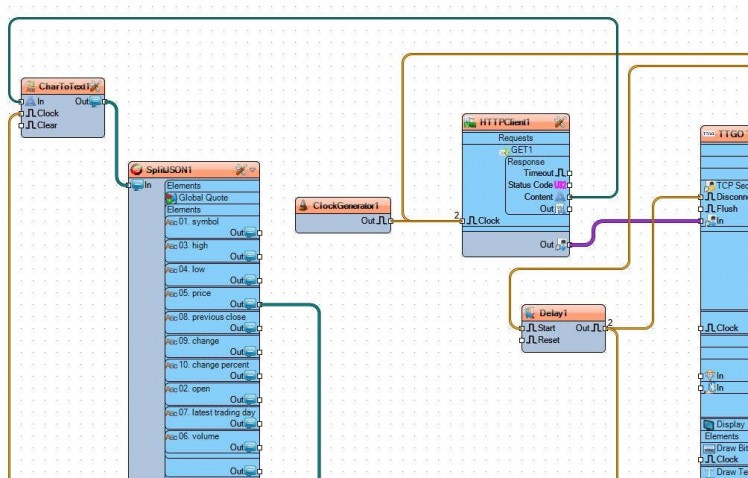Click the Delay1 Start pin
This screenshot has width=748, height=478.
[x=522, y=328]
